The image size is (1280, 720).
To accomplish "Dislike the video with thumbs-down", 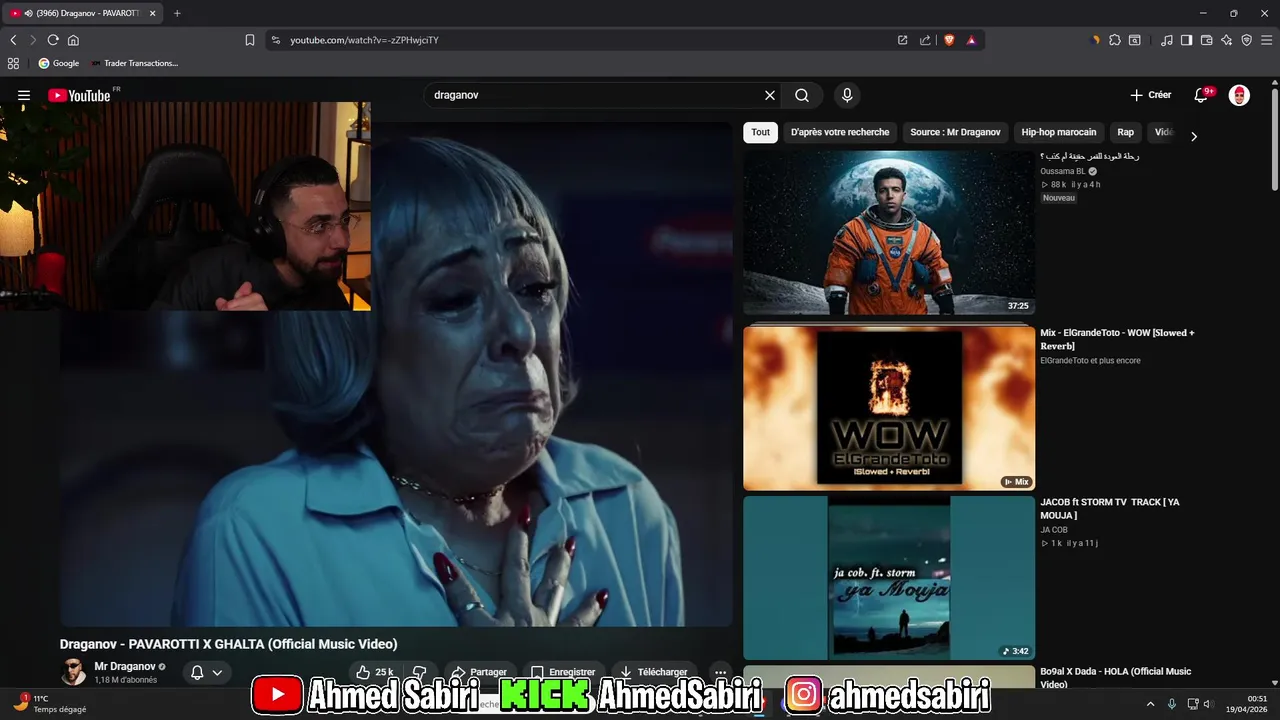I will tap(420, 672).
